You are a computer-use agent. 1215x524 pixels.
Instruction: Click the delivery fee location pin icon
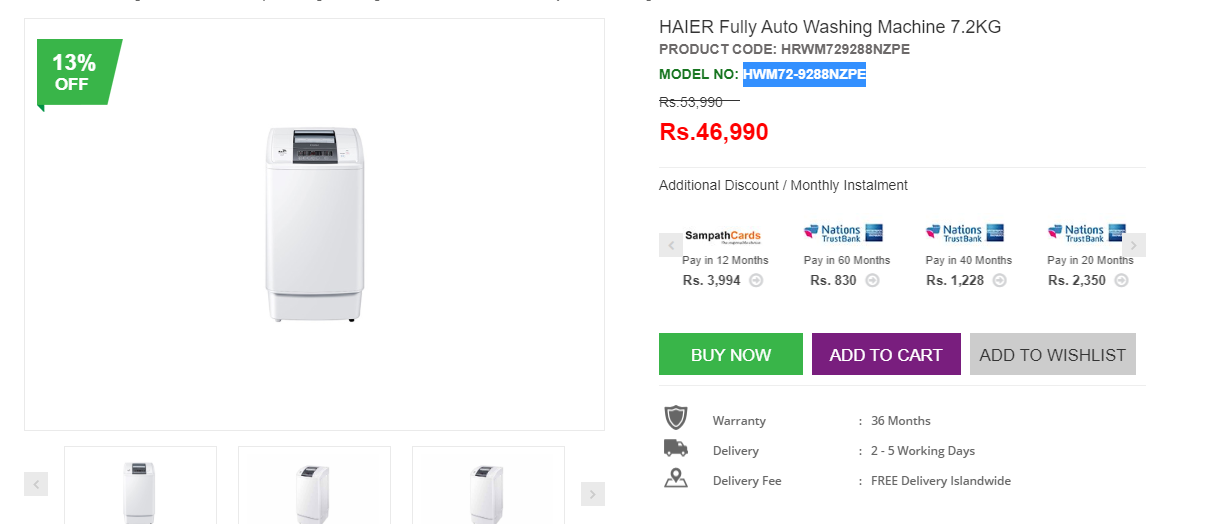676,478
